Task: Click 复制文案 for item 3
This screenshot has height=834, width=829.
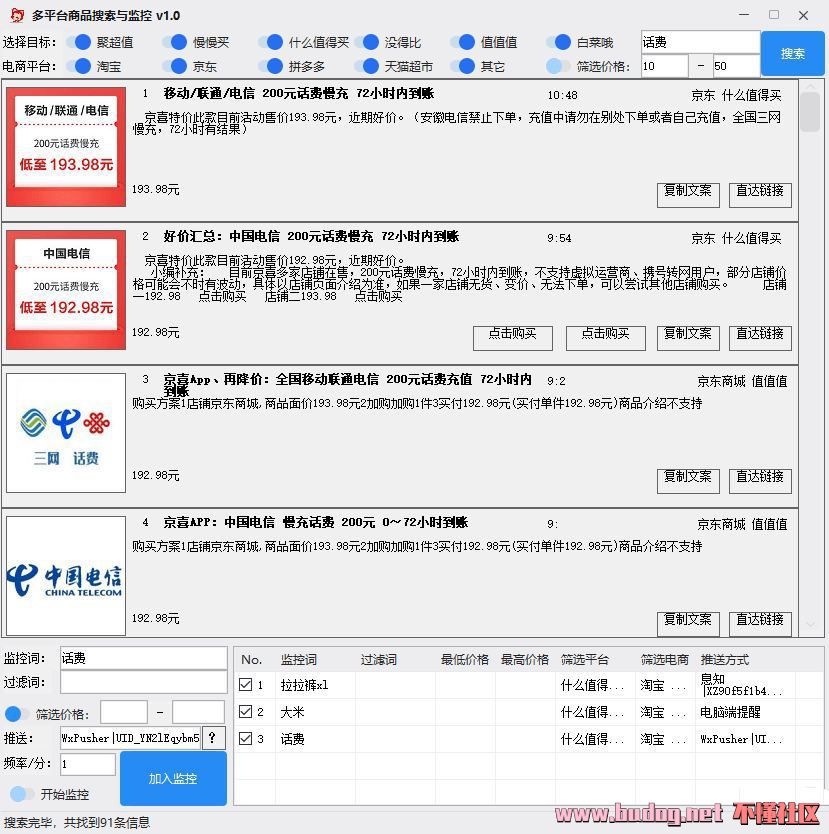Action: click(688, 481)
